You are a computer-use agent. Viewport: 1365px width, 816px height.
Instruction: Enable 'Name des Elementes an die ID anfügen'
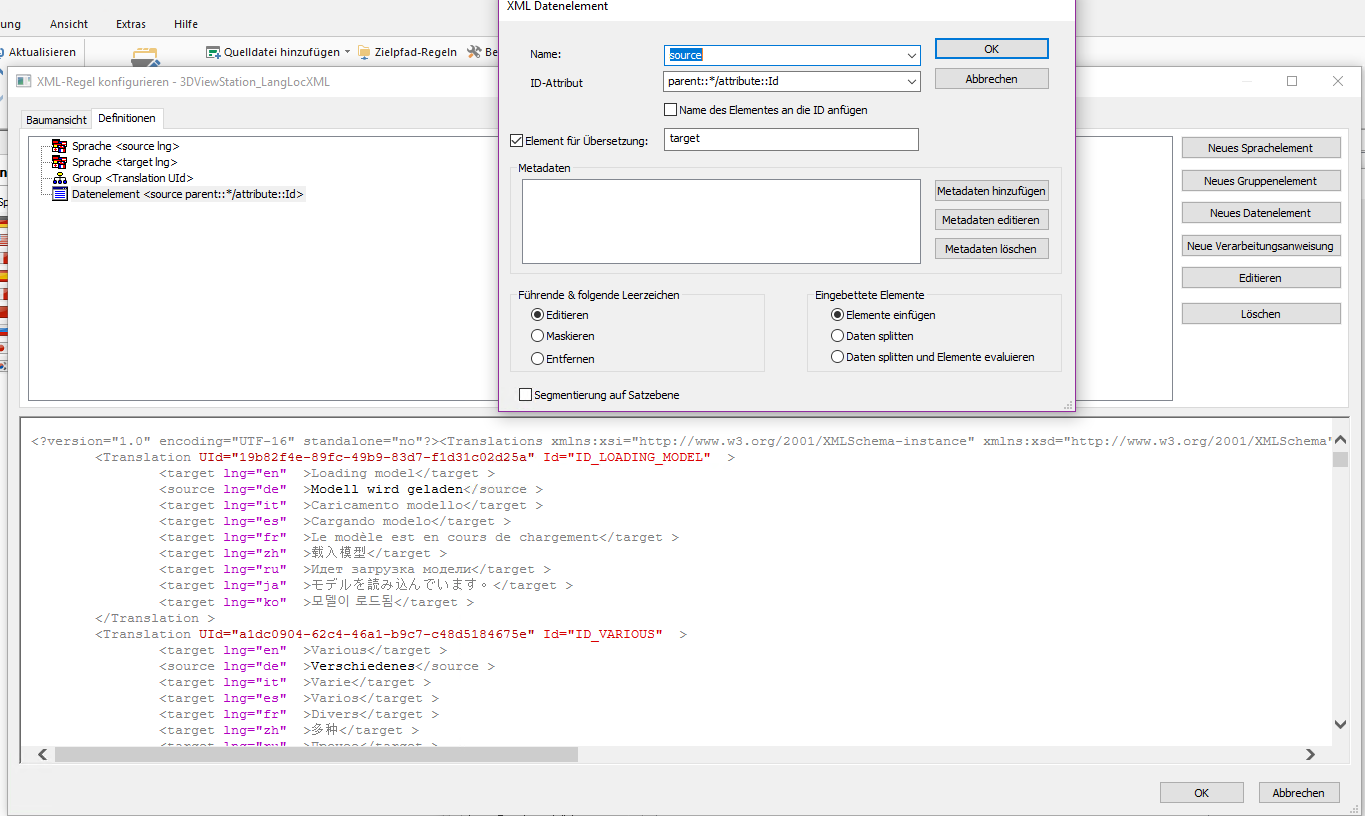click(x=671, y=110)
